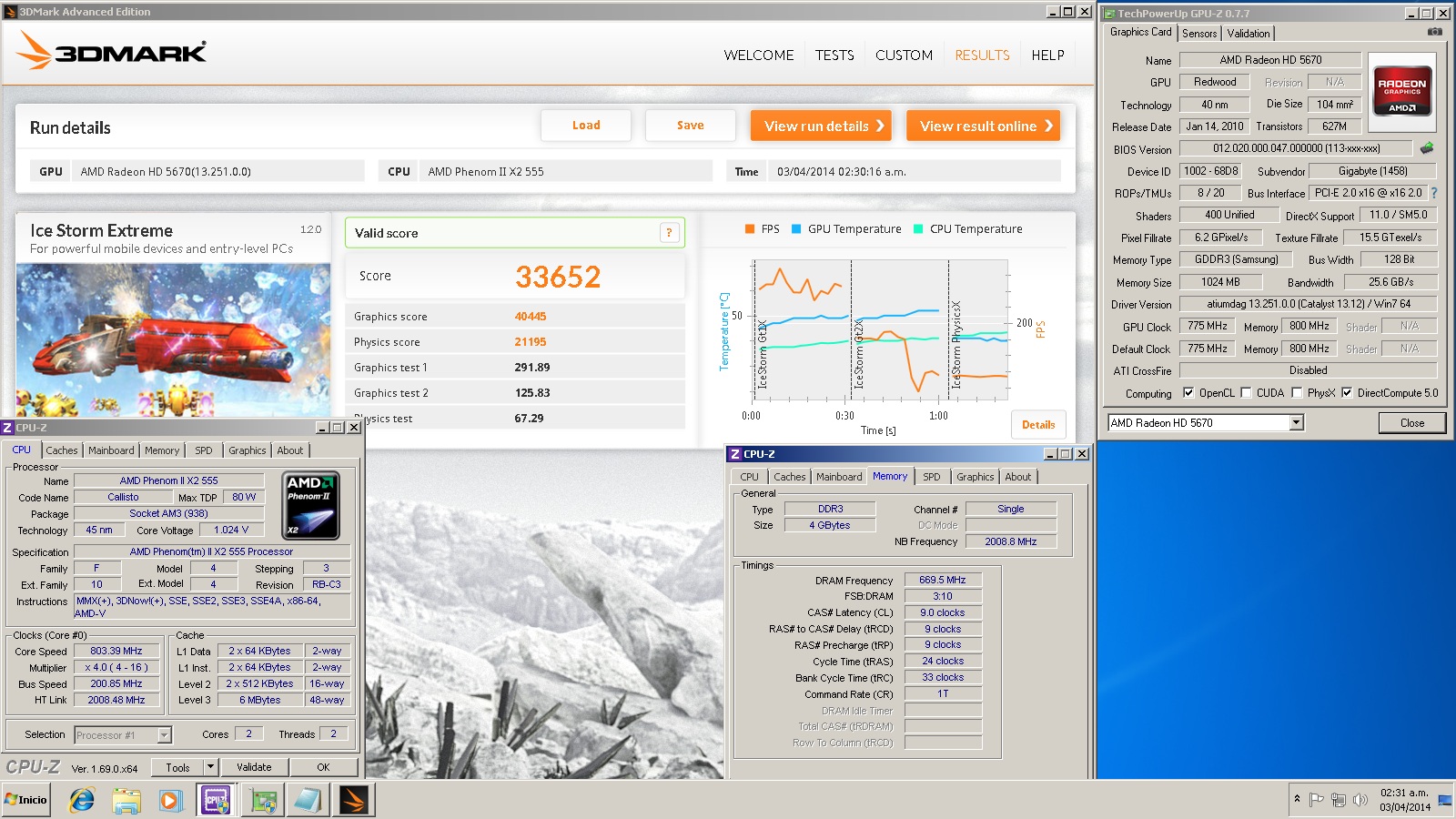Click the bus interface question mark icon
Image resolution: width=1456 pixels, height=819 pixels.
(x=1434, y=193)
